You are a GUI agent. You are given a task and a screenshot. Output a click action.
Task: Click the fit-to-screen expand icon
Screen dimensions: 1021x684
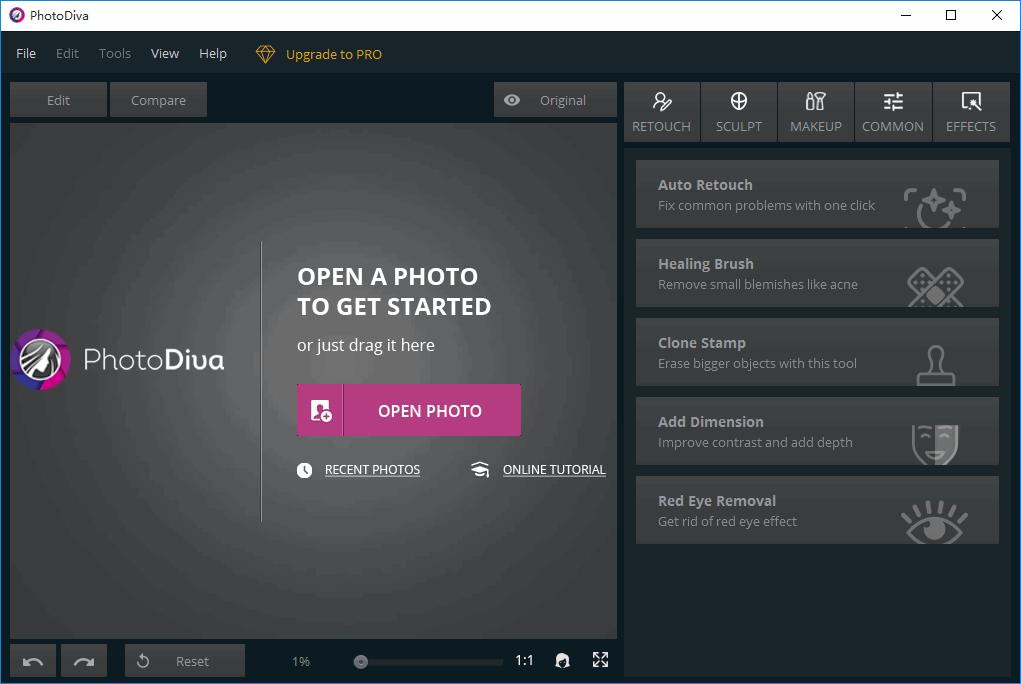(x=600, y=661)
